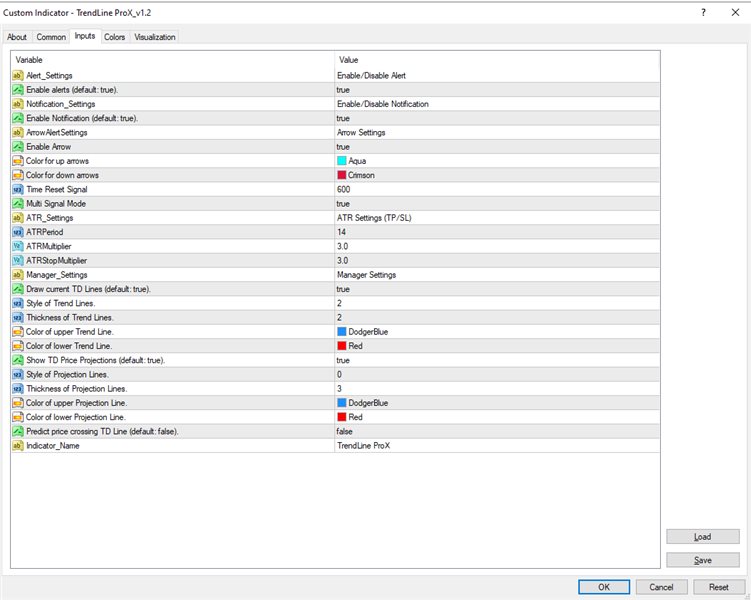Click the color icon beside Color of lower Trend Line

[18, 346]
